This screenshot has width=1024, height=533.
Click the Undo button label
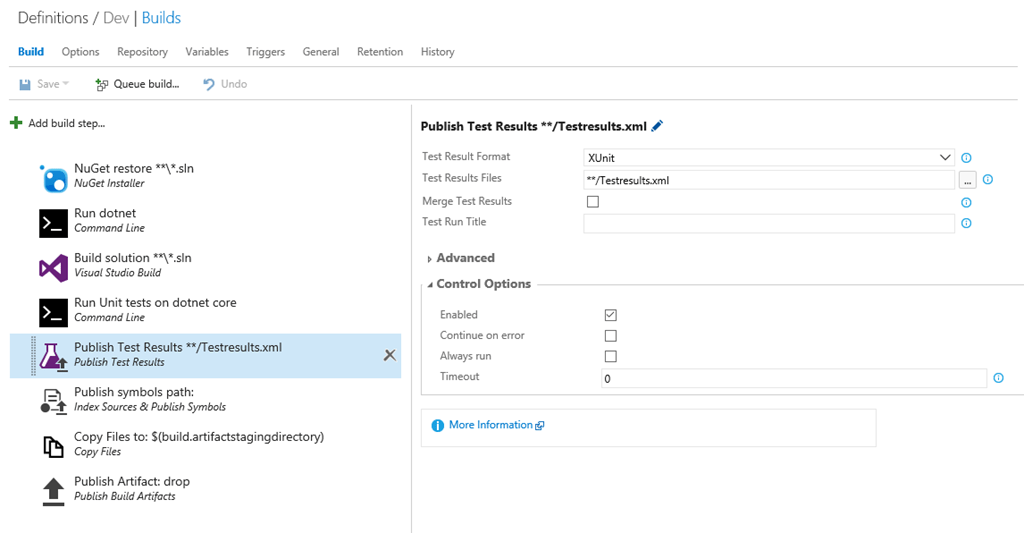click(234, 84)
